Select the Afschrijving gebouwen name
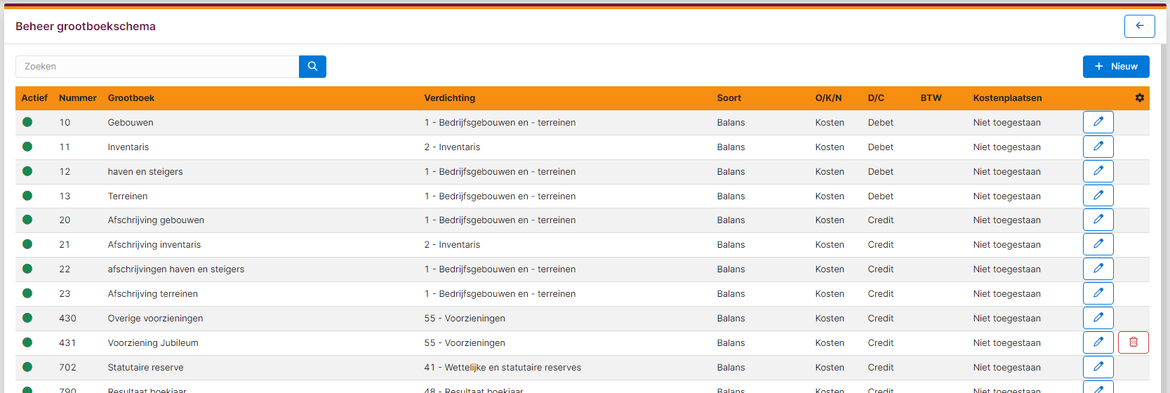This screenshot has width=1170, height=393. coord(156,220)
